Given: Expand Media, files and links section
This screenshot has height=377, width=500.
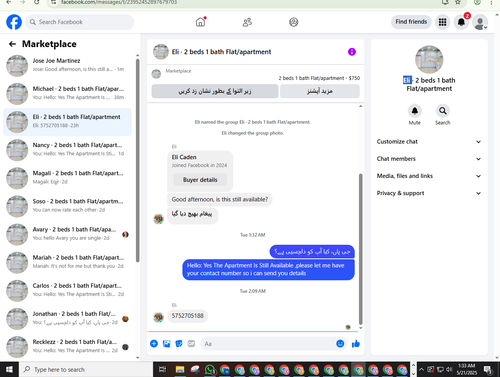Looking at the screenshot, I should (429, 176).
